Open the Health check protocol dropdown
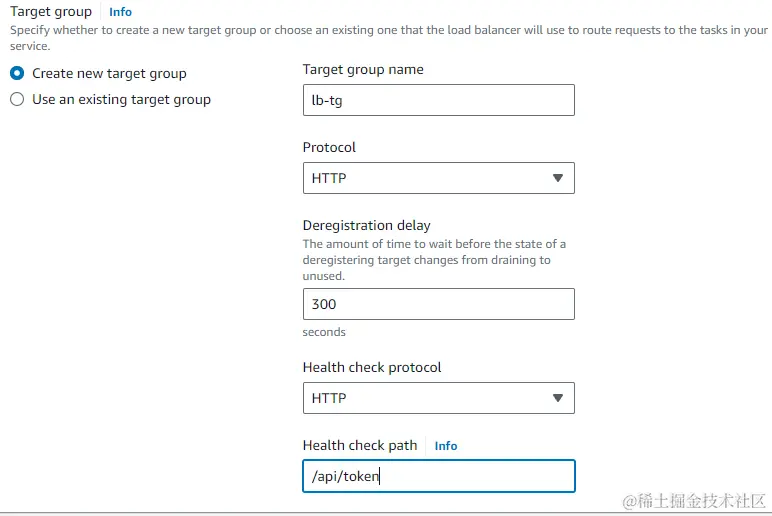The image size is (772, 516). click(x=439, y=398)
